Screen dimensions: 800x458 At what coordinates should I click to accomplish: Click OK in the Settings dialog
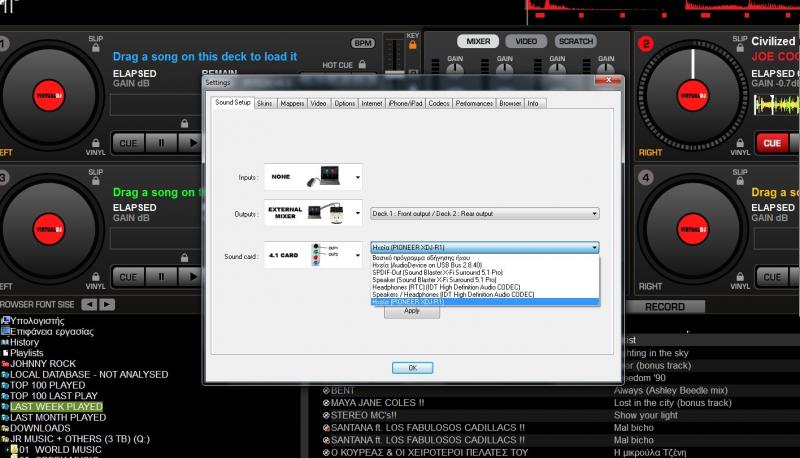412,368
